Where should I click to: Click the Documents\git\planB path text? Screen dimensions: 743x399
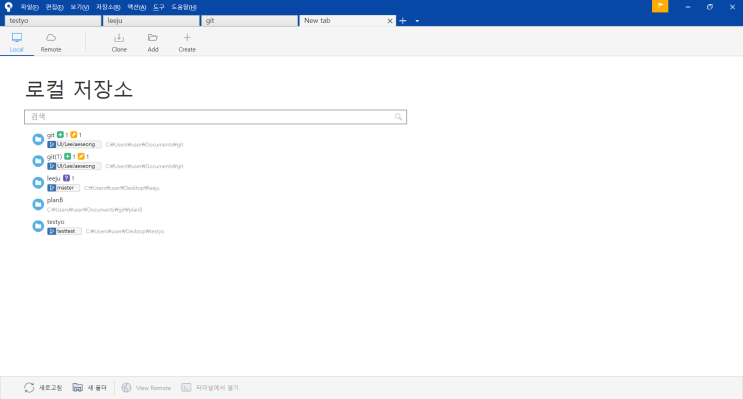coord(94,209)
